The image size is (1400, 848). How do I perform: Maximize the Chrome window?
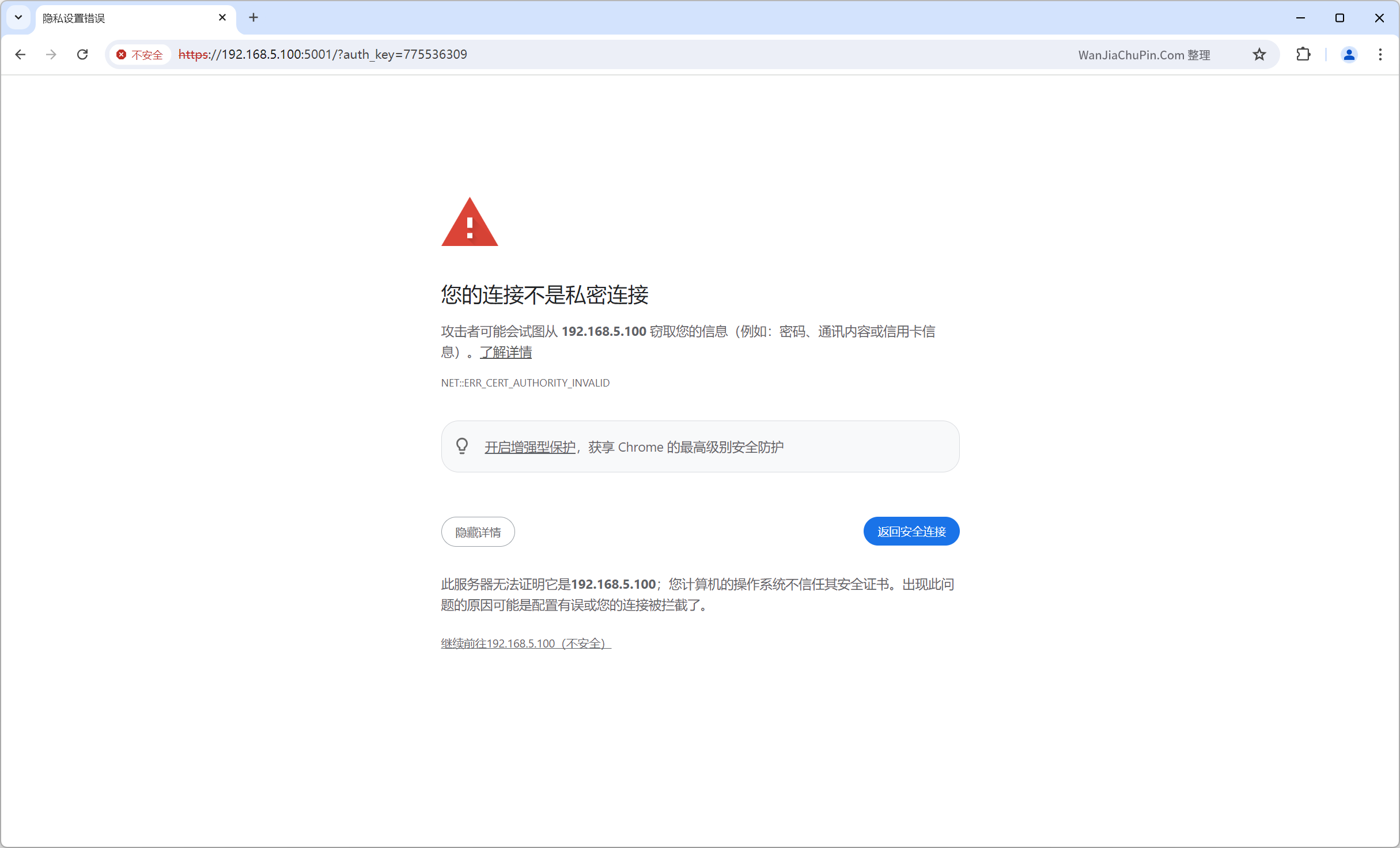[x=1340, y=18]
